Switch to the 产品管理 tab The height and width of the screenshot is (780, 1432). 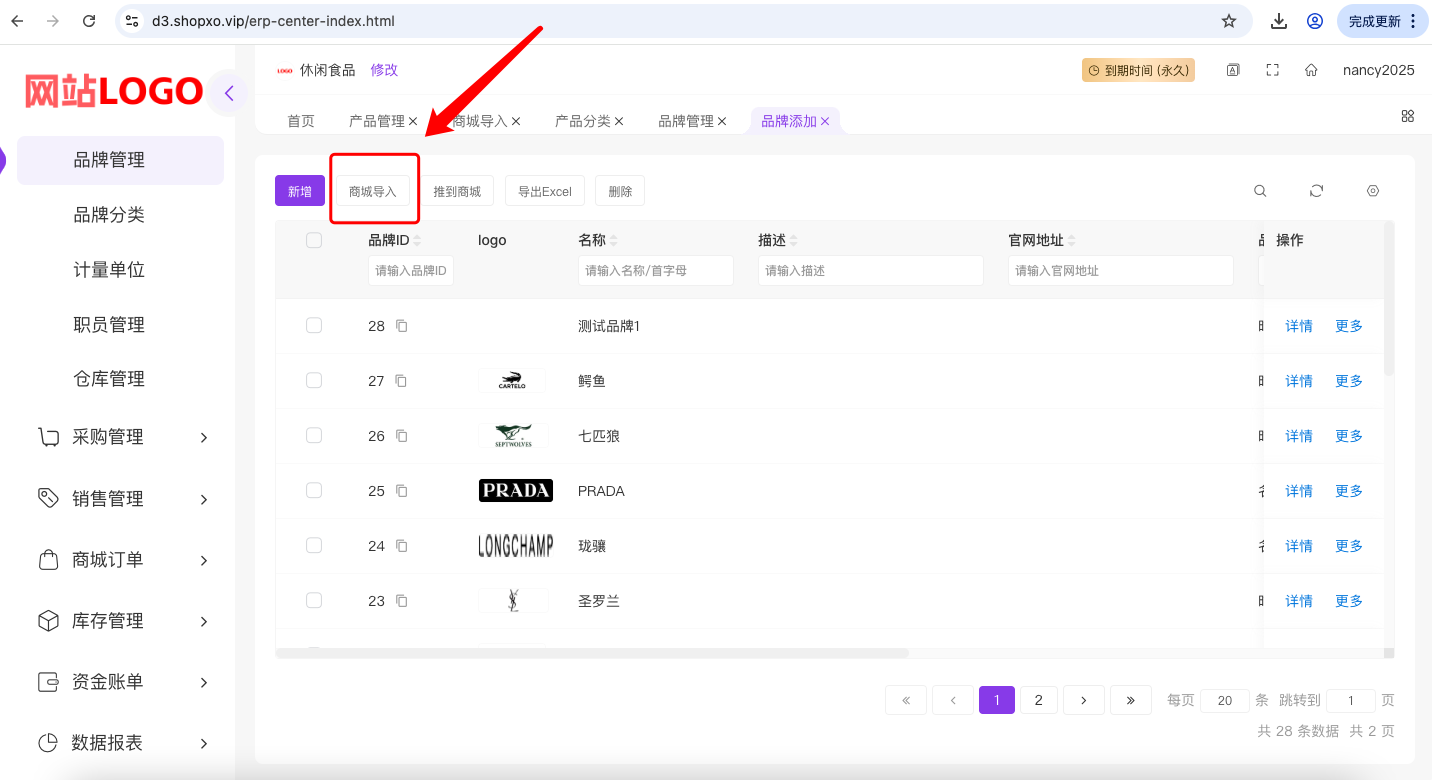click(376, 121)
